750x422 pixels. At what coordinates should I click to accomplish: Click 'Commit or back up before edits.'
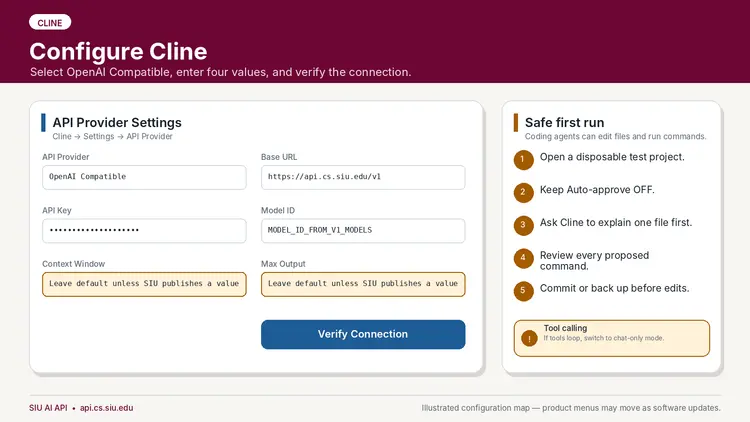point(615,288)
